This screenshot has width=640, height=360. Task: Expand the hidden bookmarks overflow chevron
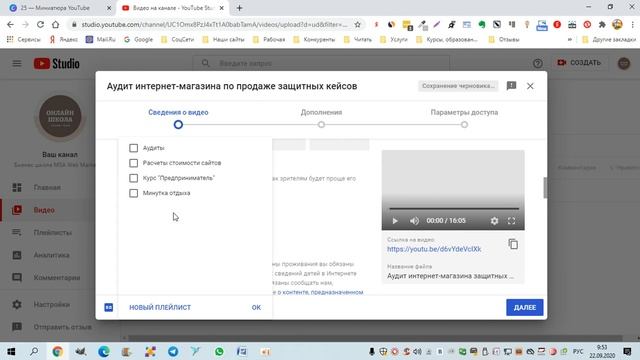click(570, 40)
